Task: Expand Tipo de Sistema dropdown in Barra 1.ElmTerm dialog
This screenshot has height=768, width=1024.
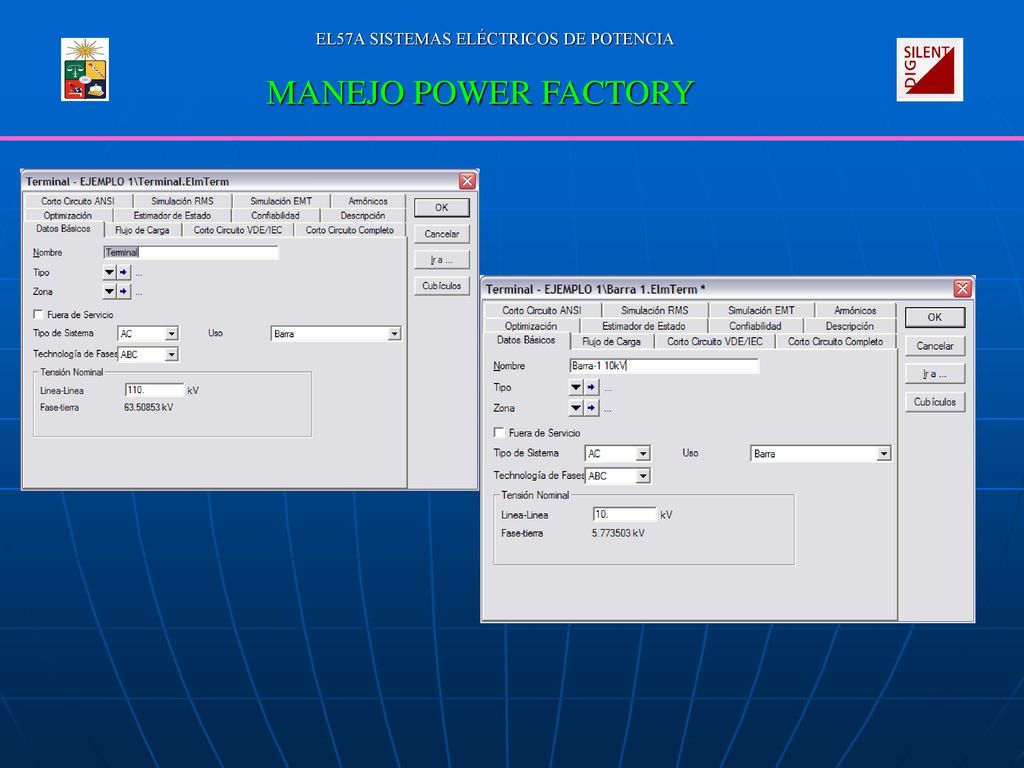Action: coord(643,453)
